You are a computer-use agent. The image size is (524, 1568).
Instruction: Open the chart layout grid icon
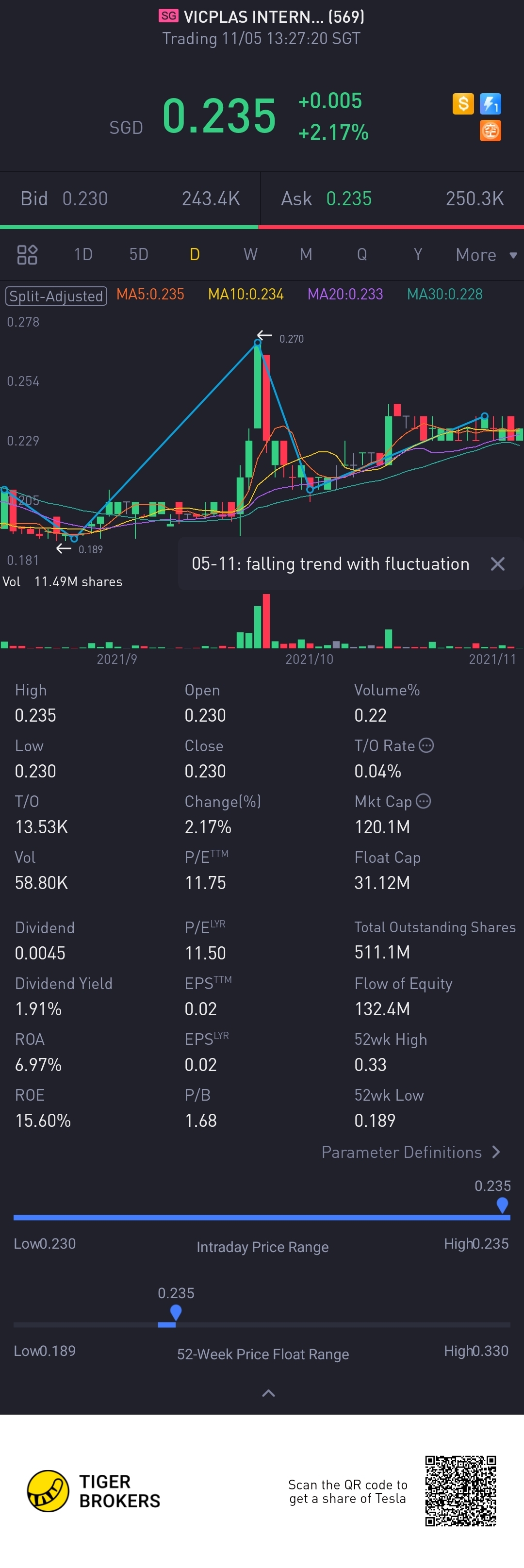coord(27,254)
